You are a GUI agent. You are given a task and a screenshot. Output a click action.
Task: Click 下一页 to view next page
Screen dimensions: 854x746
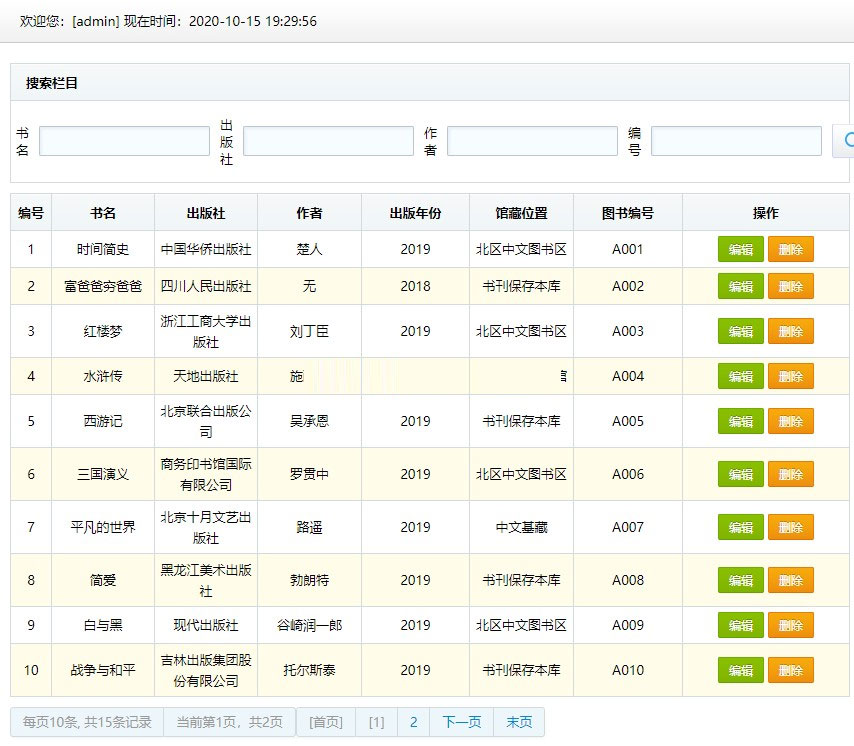pyautogui.click(x=461, y=722)
